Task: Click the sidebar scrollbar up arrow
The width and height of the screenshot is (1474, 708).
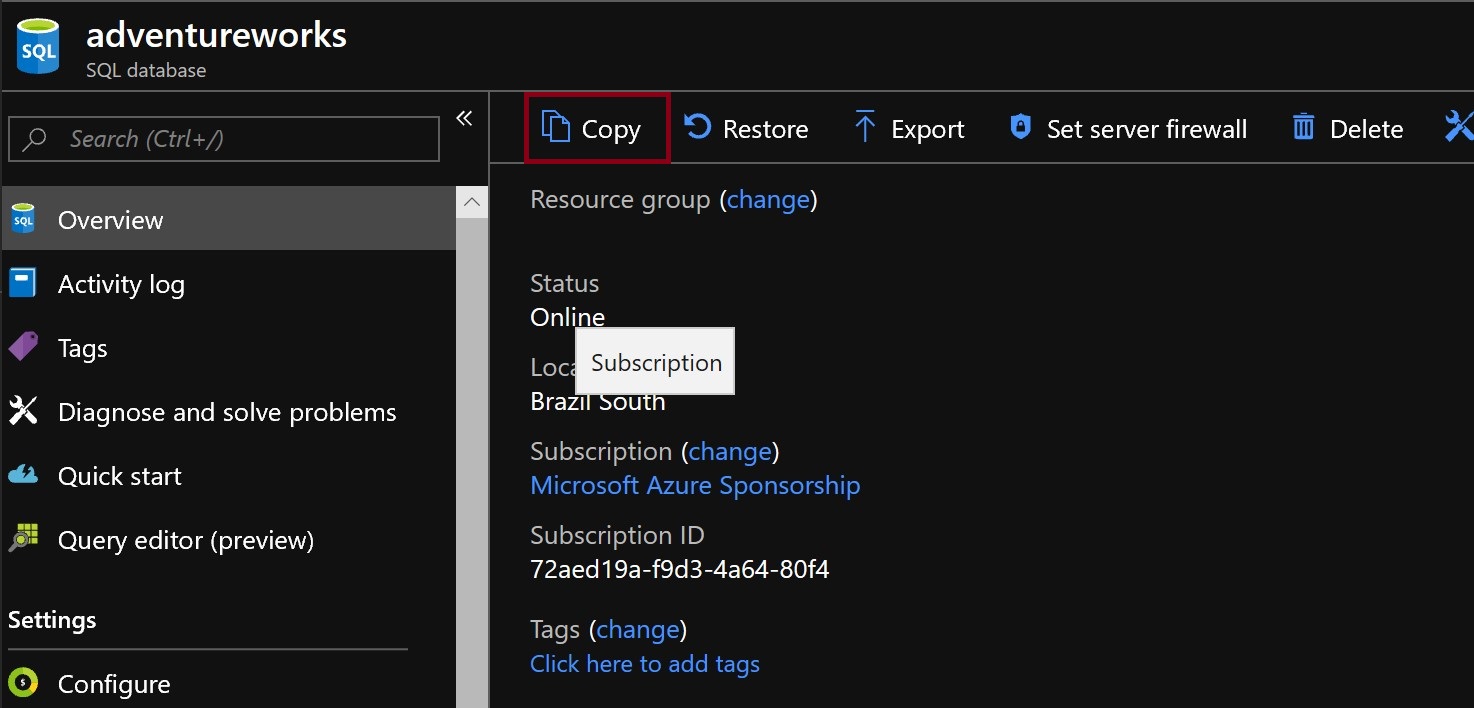Action: [472, 202]
